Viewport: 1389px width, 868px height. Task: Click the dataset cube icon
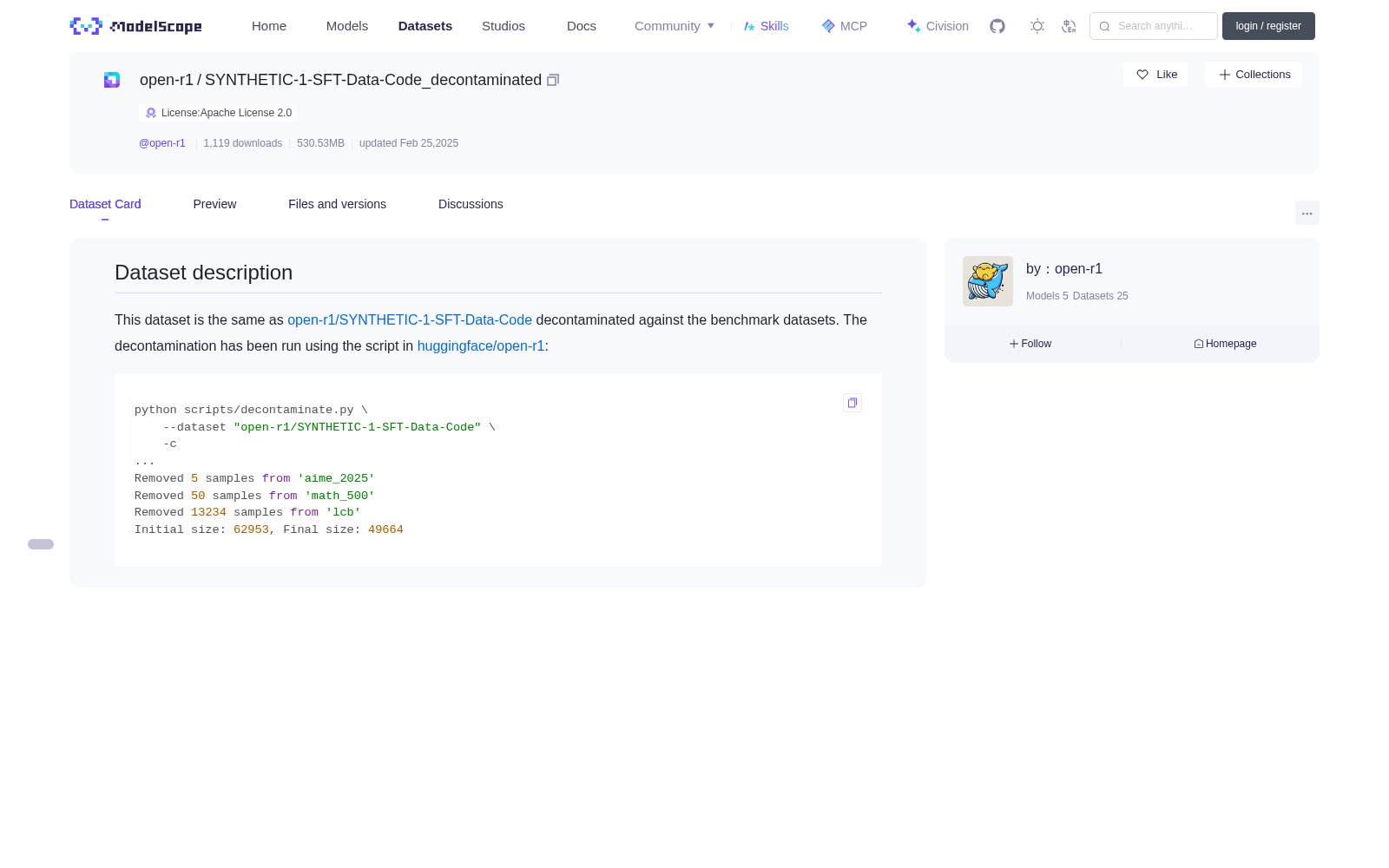coord(112,80)
